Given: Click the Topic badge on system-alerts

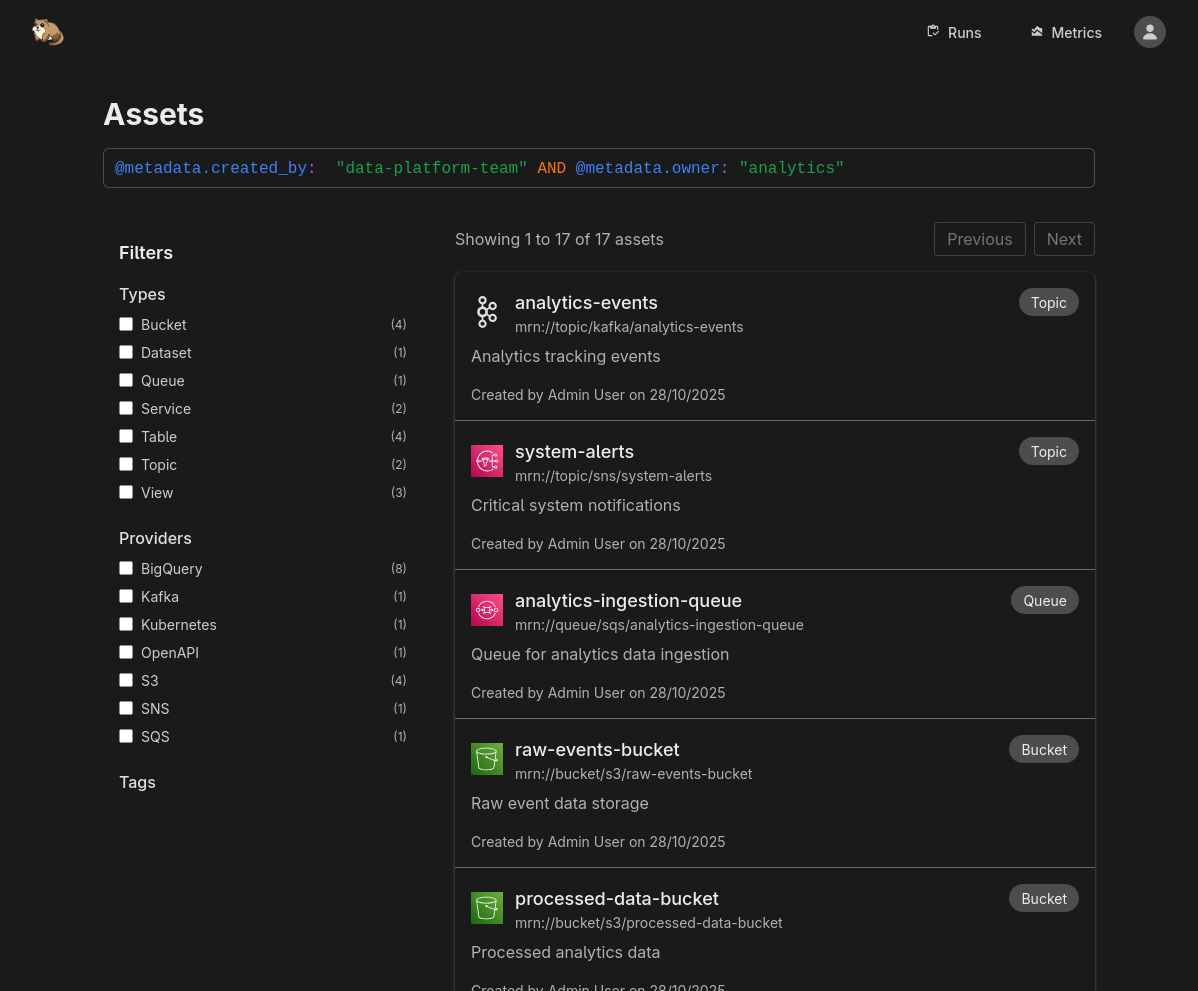Looking at the screenshot, I should pyautogui.click(x=1048, y=451).
